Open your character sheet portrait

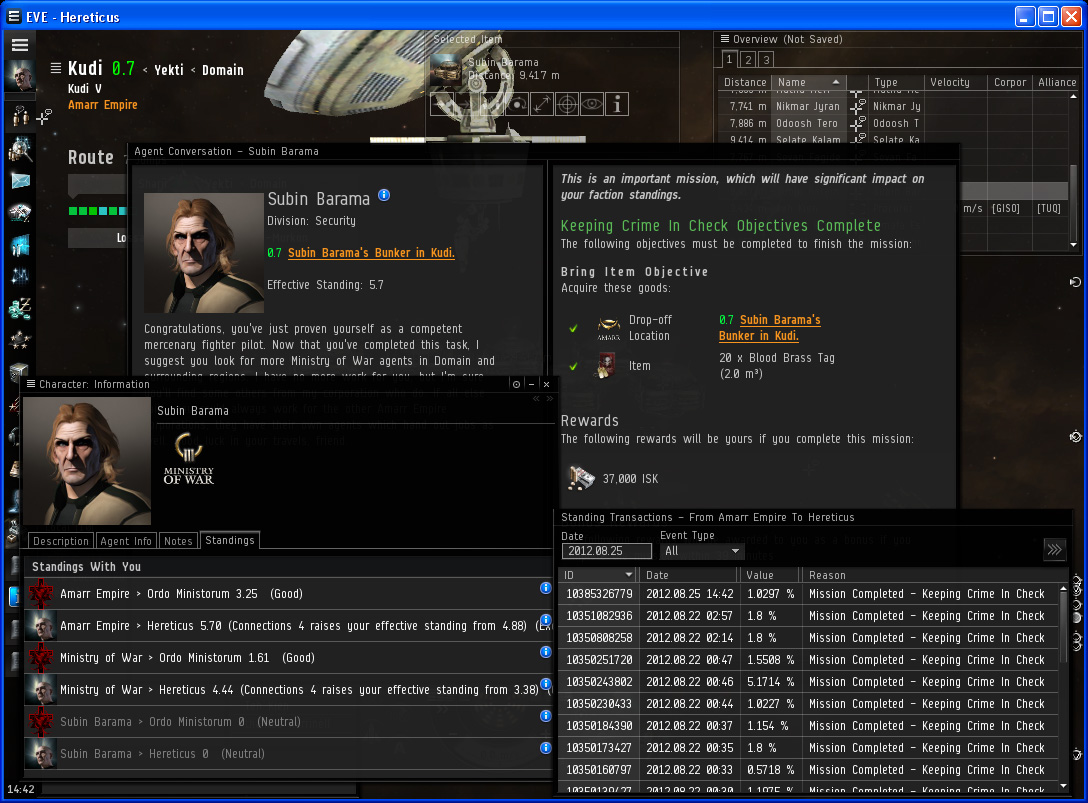click(x=19, y=76)
